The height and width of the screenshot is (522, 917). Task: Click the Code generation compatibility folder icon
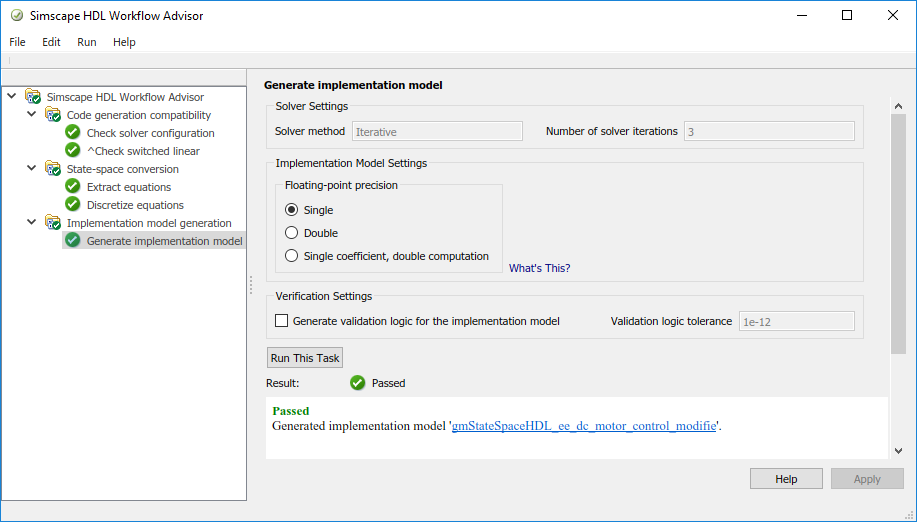pos(53,115)
